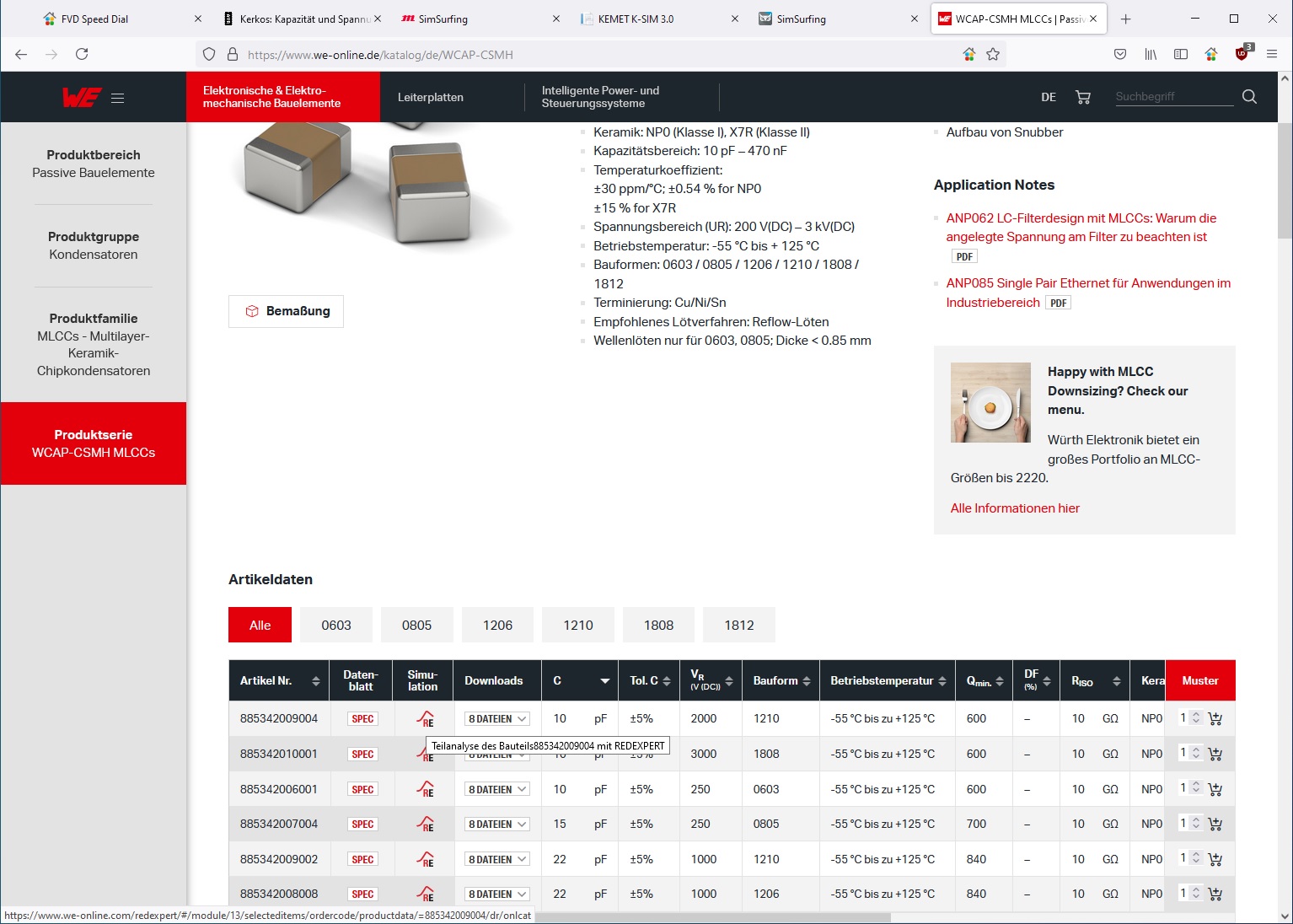1293x924 pixels.
Task: Filter articles by 1206 size
Action: 497,625
